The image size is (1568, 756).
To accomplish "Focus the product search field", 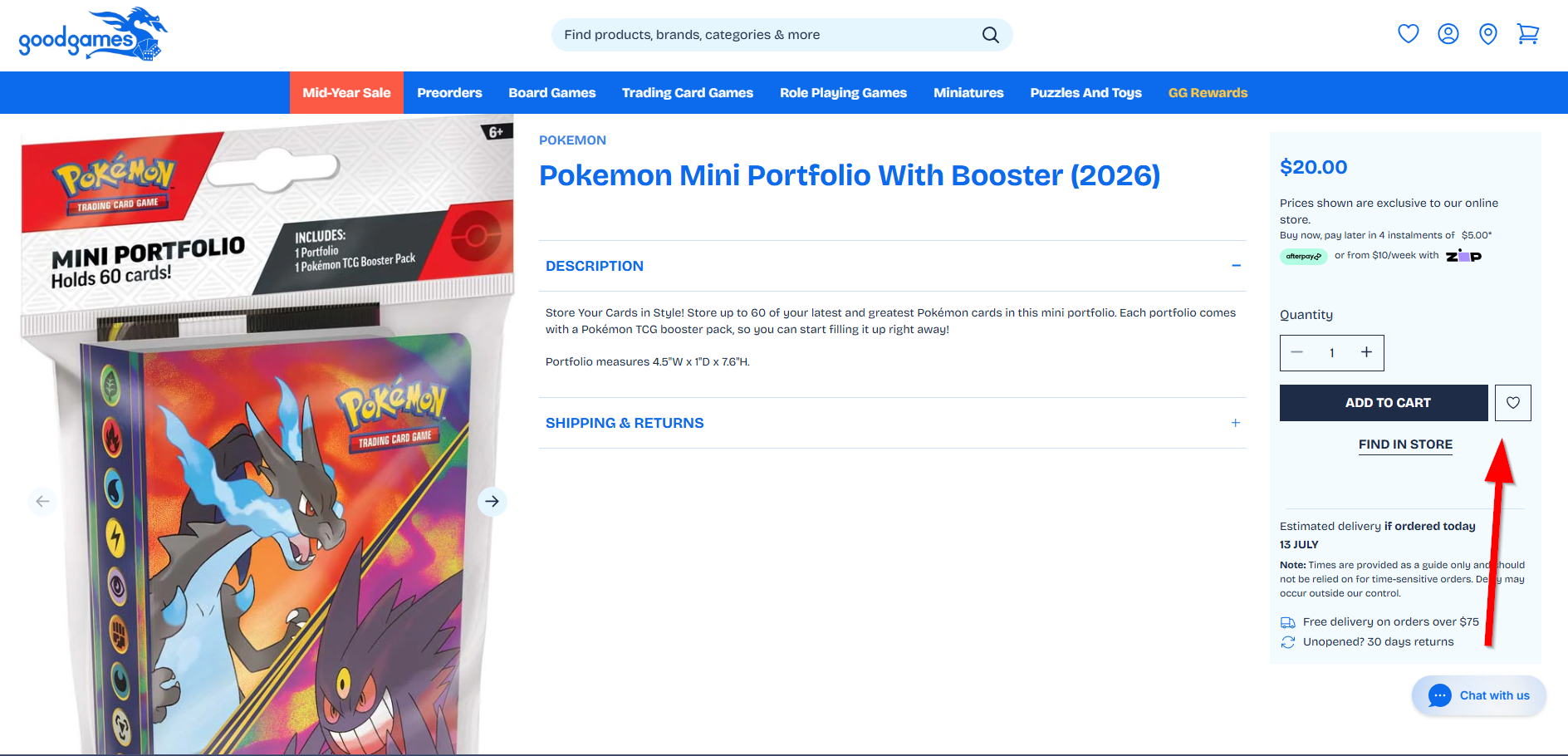I will pos(768,35).
